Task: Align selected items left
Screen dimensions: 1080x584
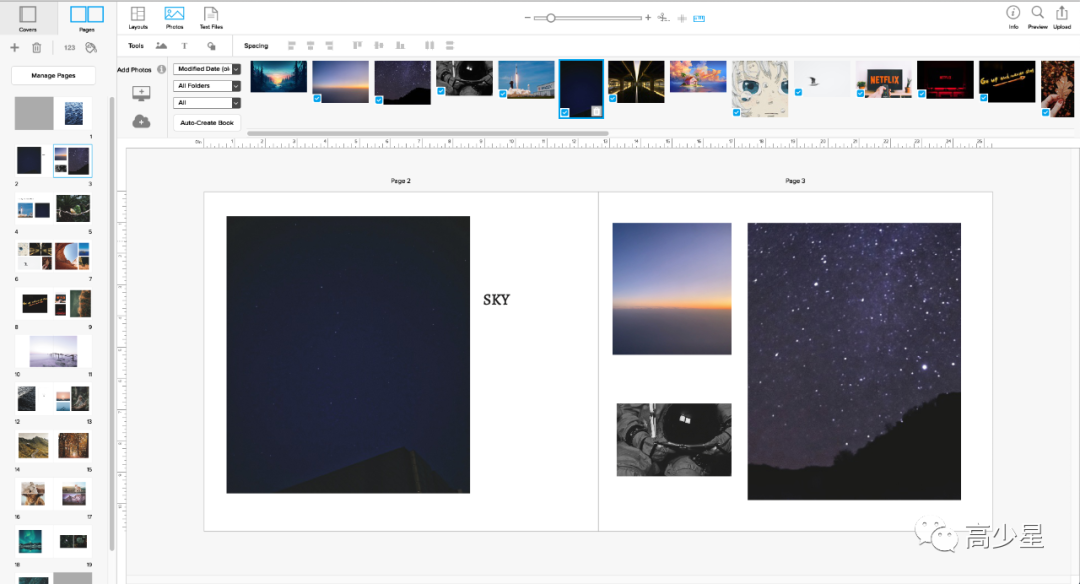Action: [291, 45]
